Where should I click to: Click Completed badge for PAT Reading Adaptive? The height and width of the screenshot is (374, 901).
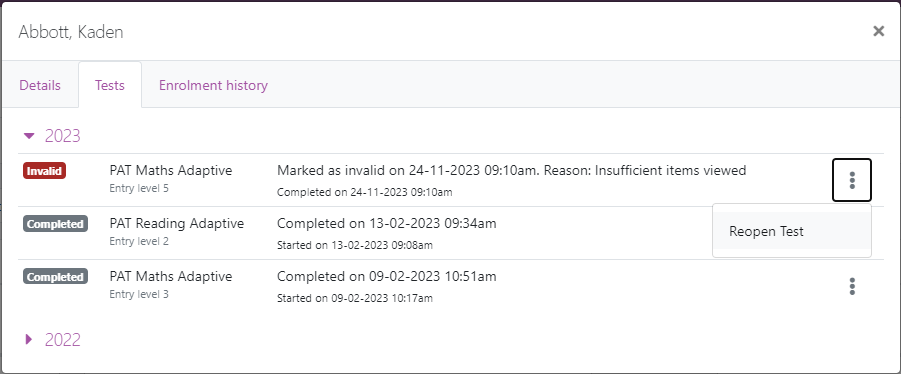[x=55, y=224]
